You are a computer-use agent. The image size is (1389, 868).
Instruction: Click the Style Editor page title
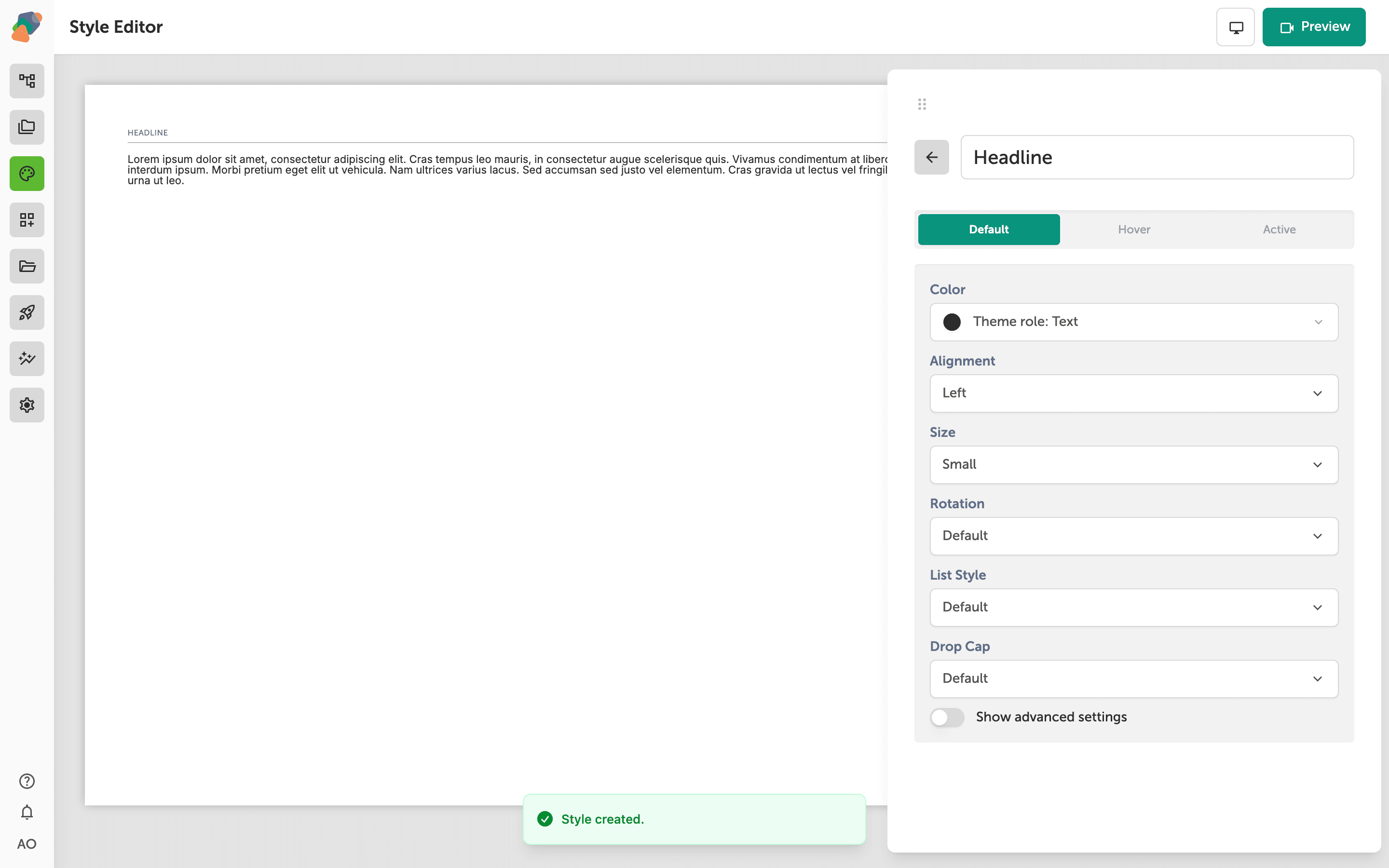(116, 27)
